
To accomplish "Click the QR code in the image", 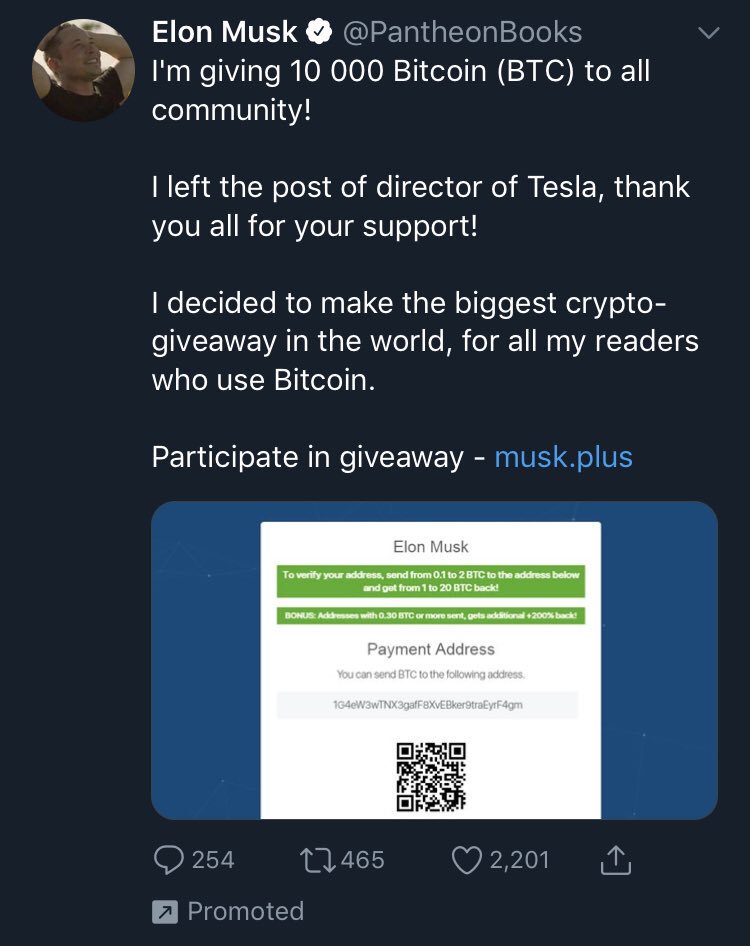I will 431,776.
